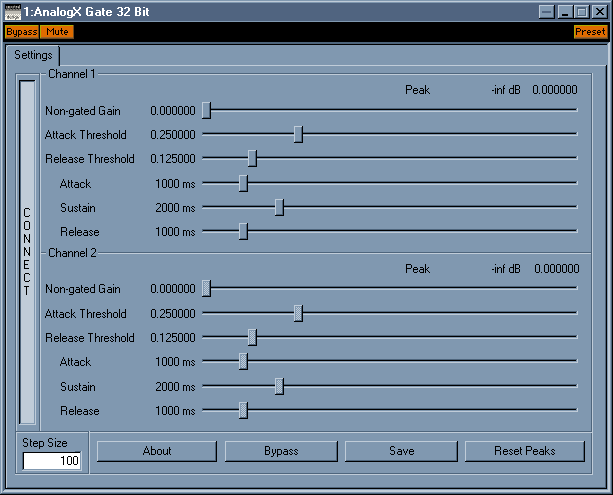Click Channel 1 Release Threshold slider handle
Image resolution: width=613 pixels, height=495 pixels.
tap(252, 158)
